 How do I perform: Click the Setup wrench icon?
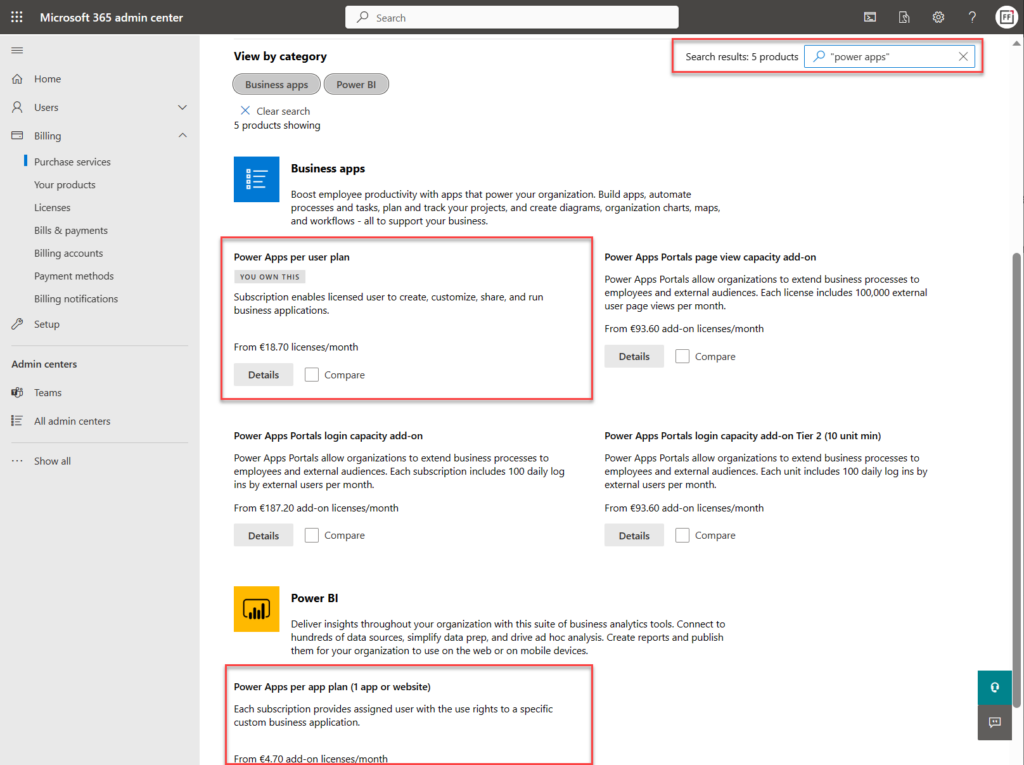point(17,324)
